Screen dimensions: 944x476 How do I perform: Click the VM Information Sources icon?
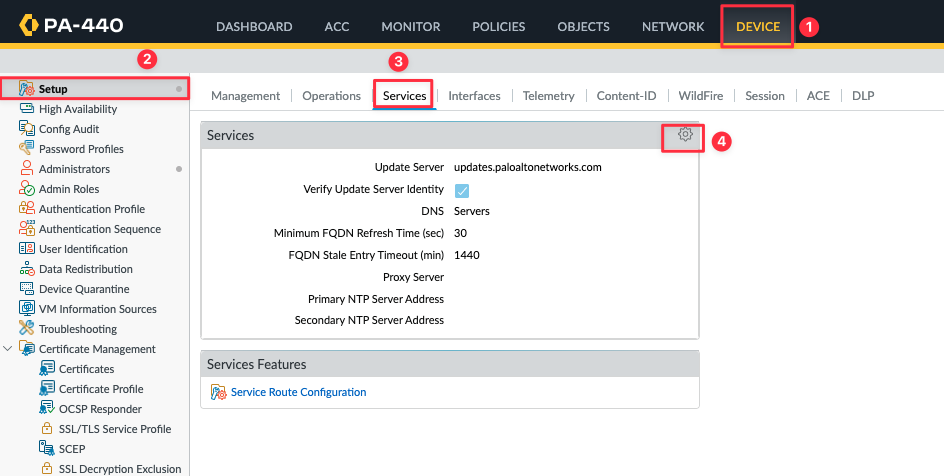pos(26,308)
